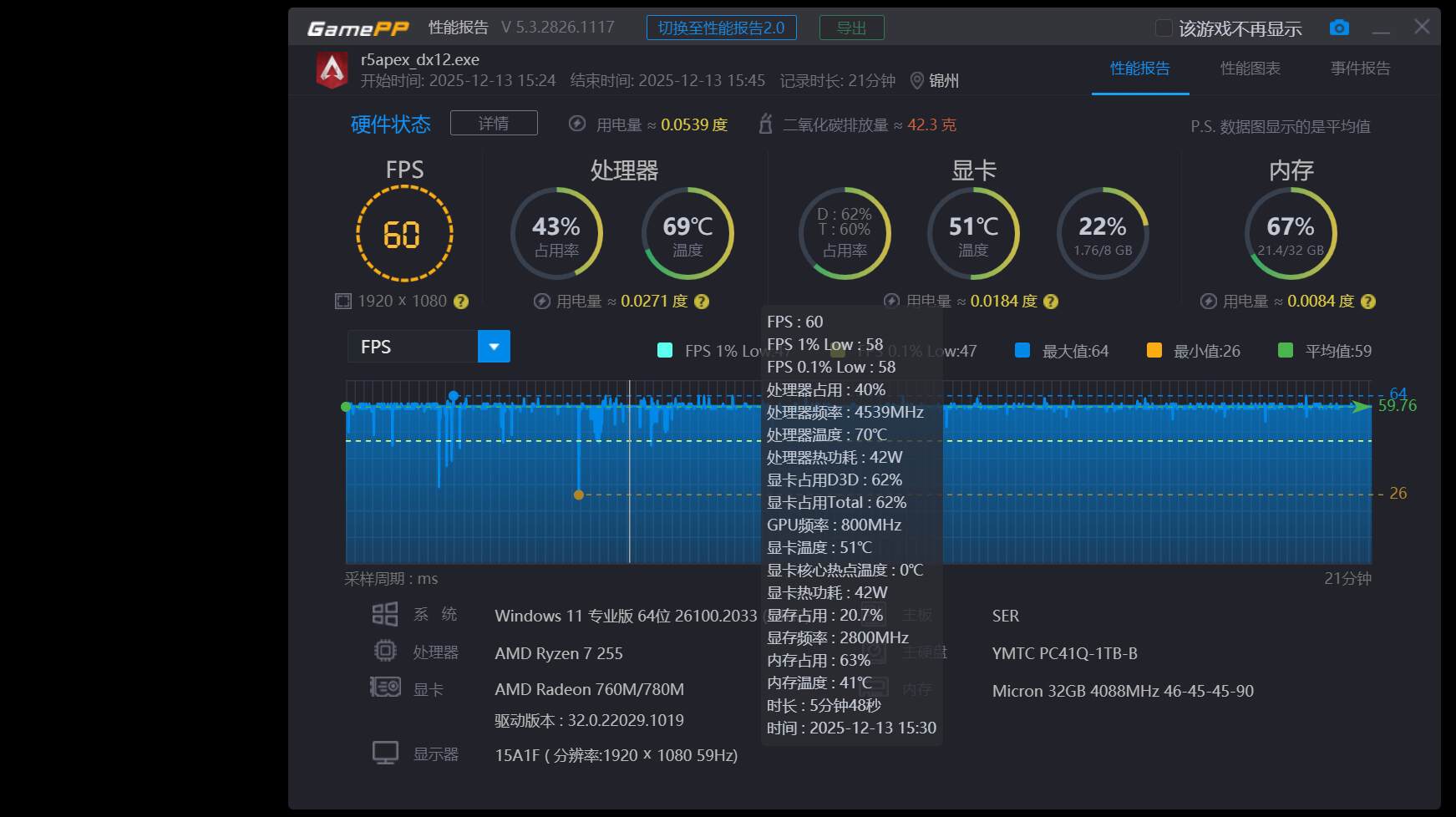Click the power icon beside 用电量 ≈ 0.0271 度

[542, 302]
